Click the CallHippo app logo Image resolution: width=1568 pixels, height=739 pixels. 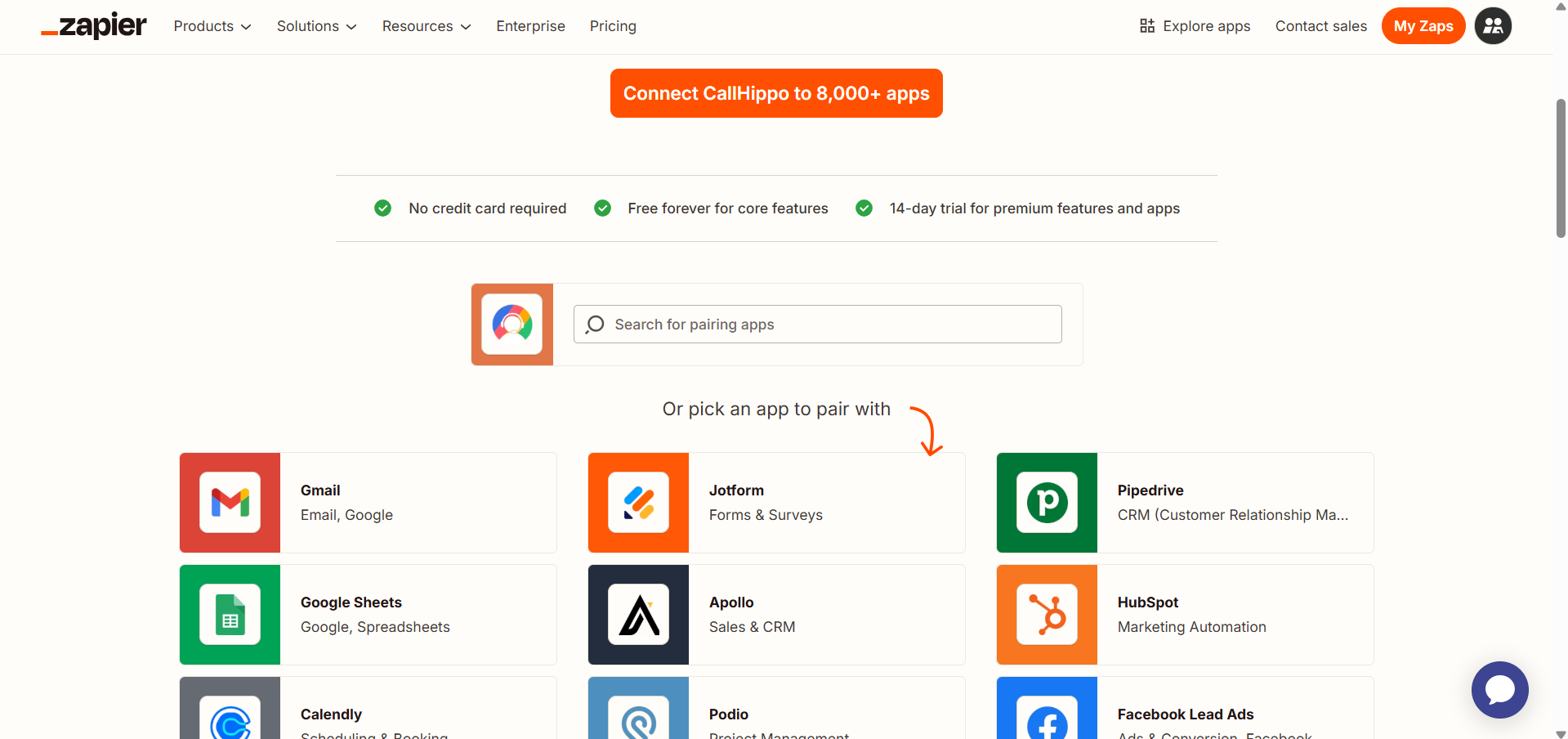[x=512, y=325]
